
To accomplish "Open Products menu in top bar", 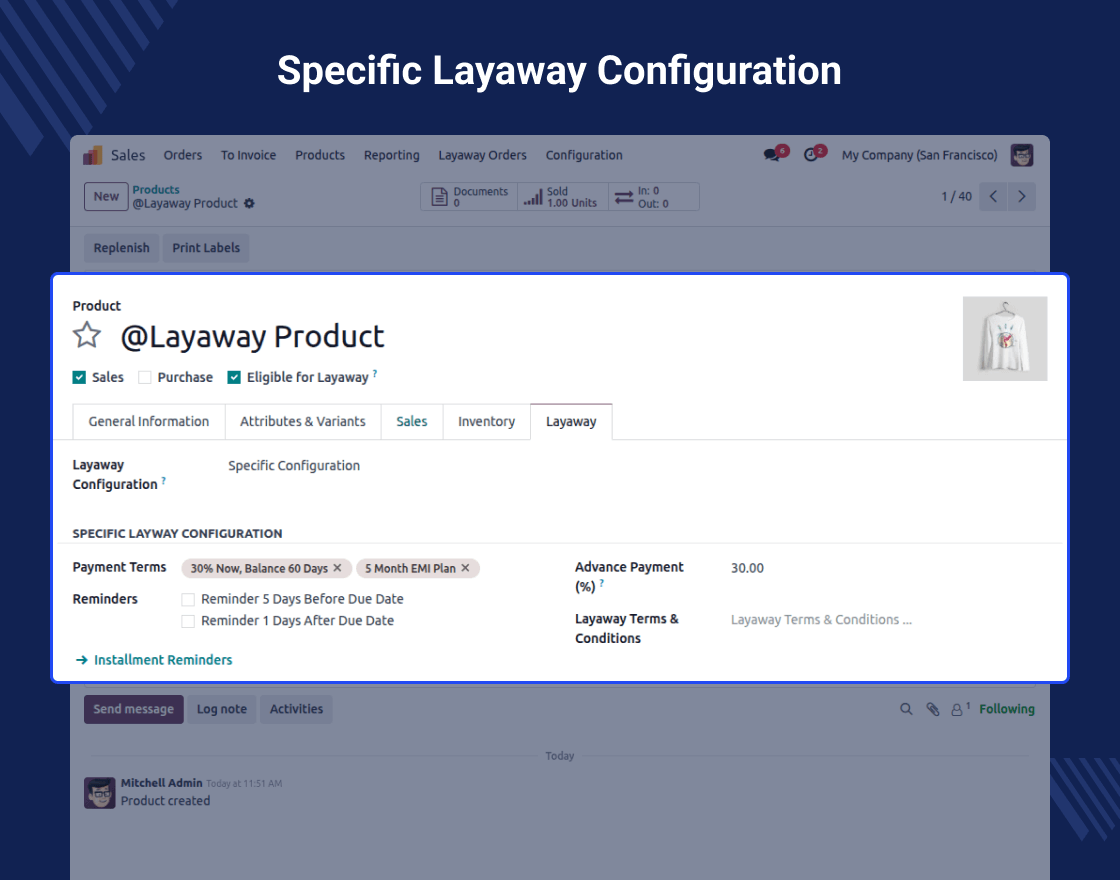I will (320, 155).
